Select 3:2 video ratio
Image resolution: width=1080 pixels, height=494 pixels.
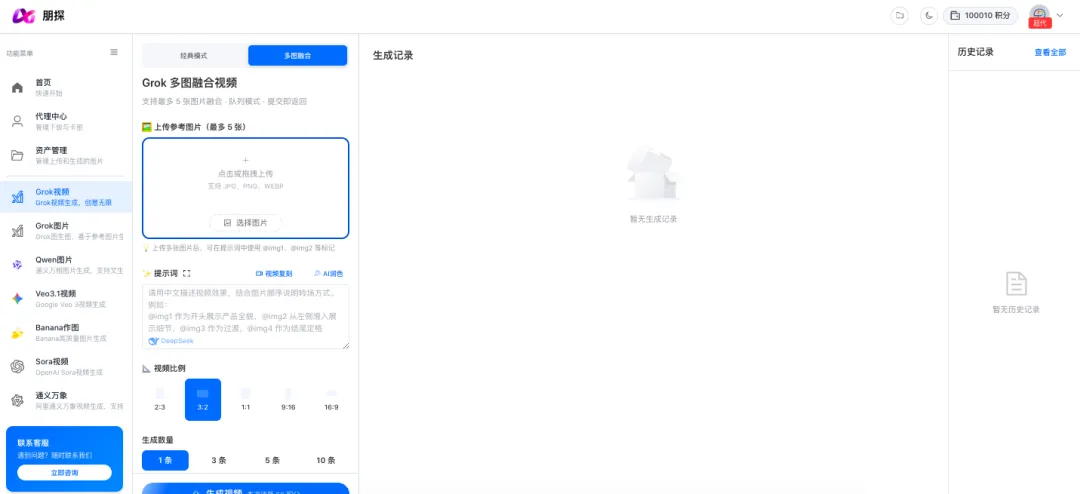pyautogui.click(x=203, y=400)
